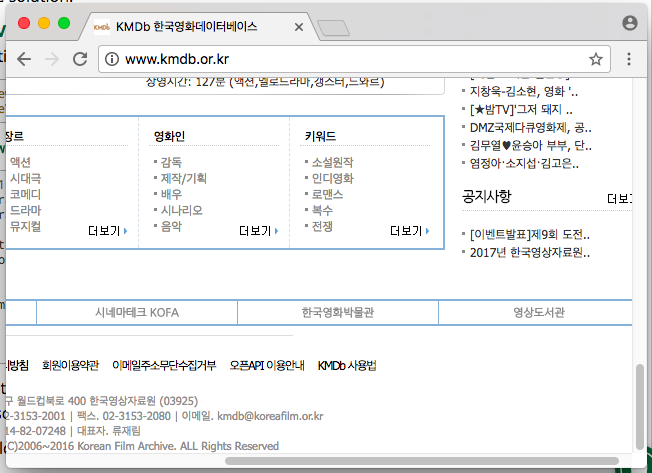Viewport: 652px width, 473px height.
Task: Click 더보기 under 키워드 column
Action: click(x=409, y=231)
